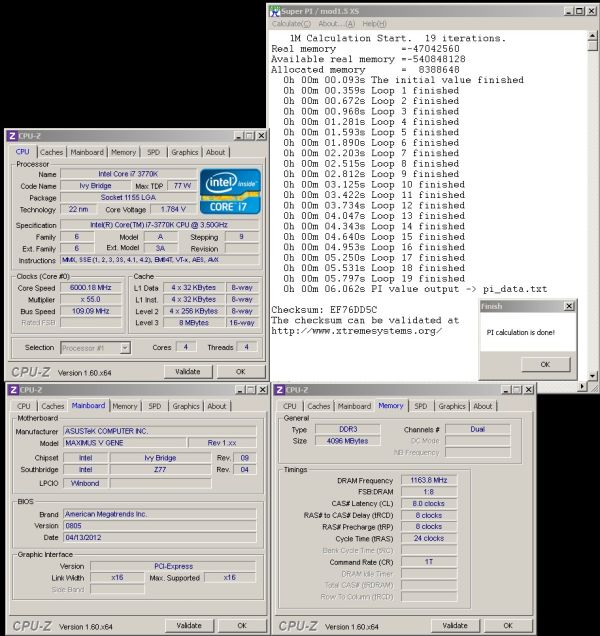Click the manufacturer ASUSTeK COMPUTER INC. field

(x=160, y=431)
